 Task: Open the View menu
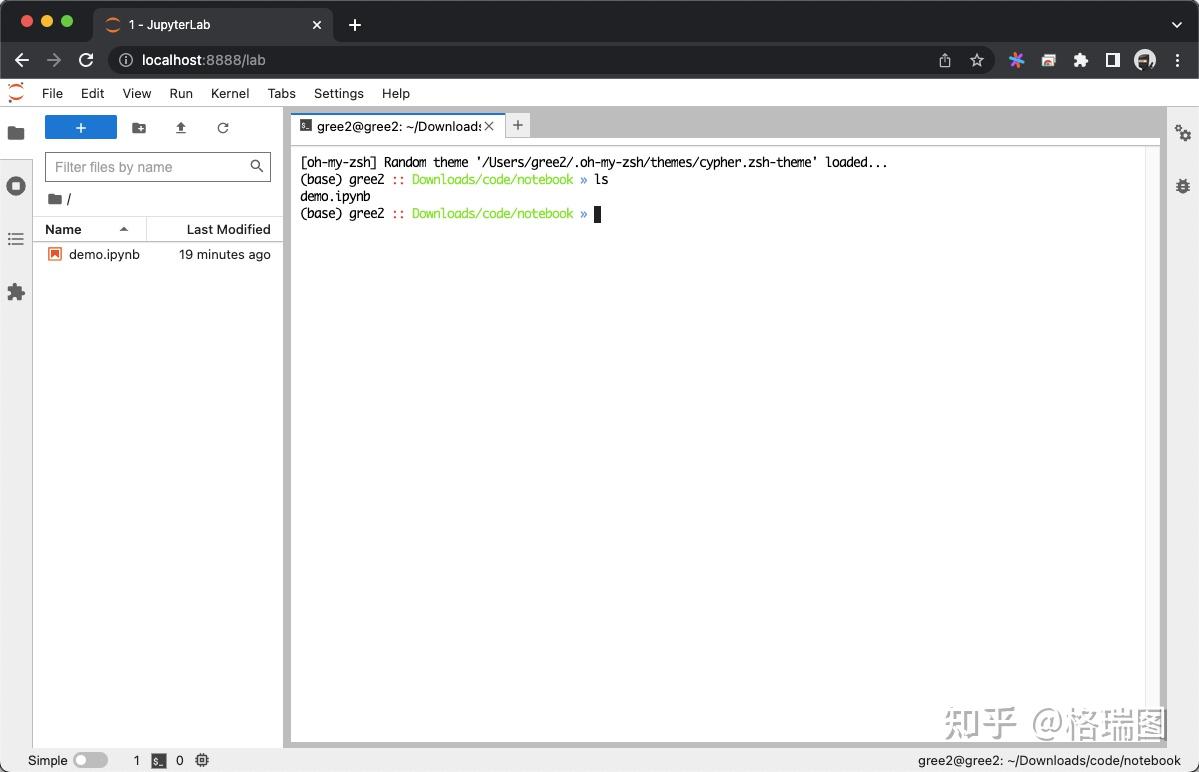click(137, 93)
